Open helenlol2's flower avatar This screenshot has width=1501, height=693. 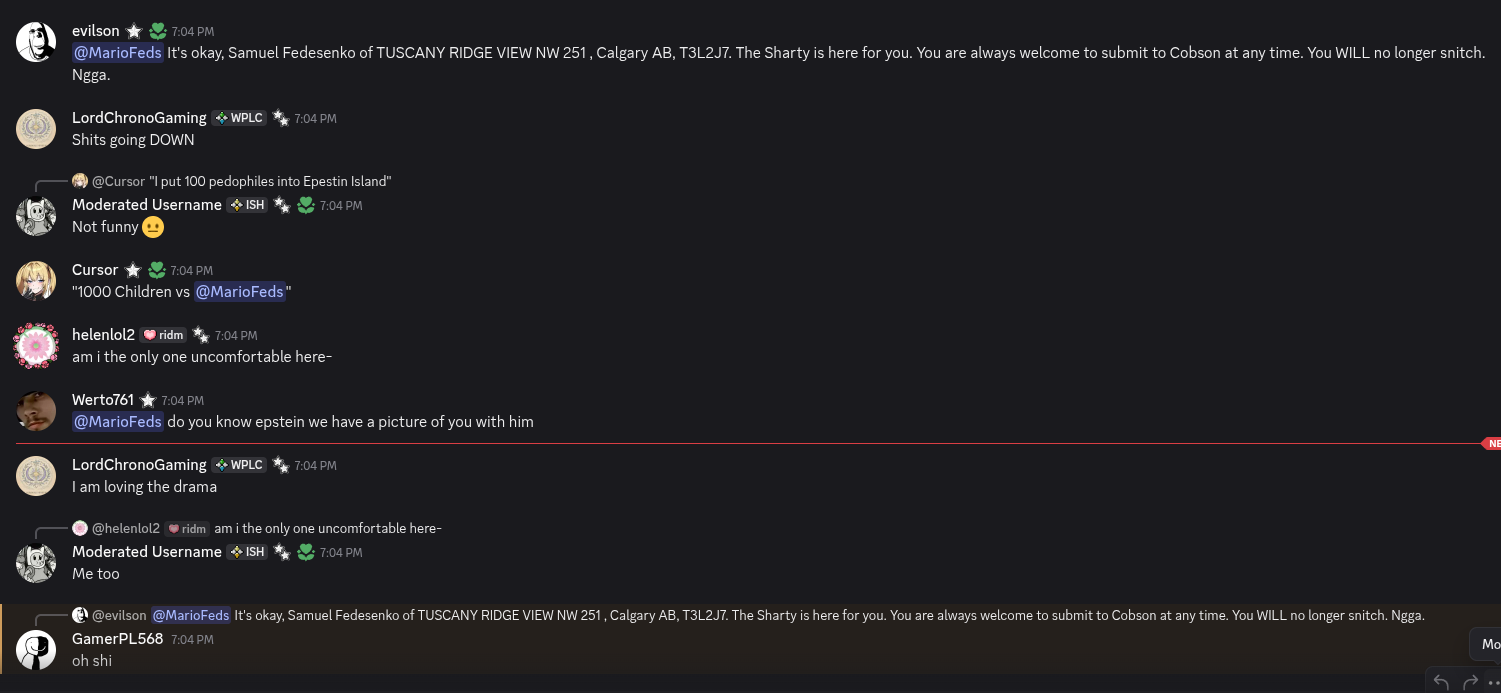click(x=36, y=346)
